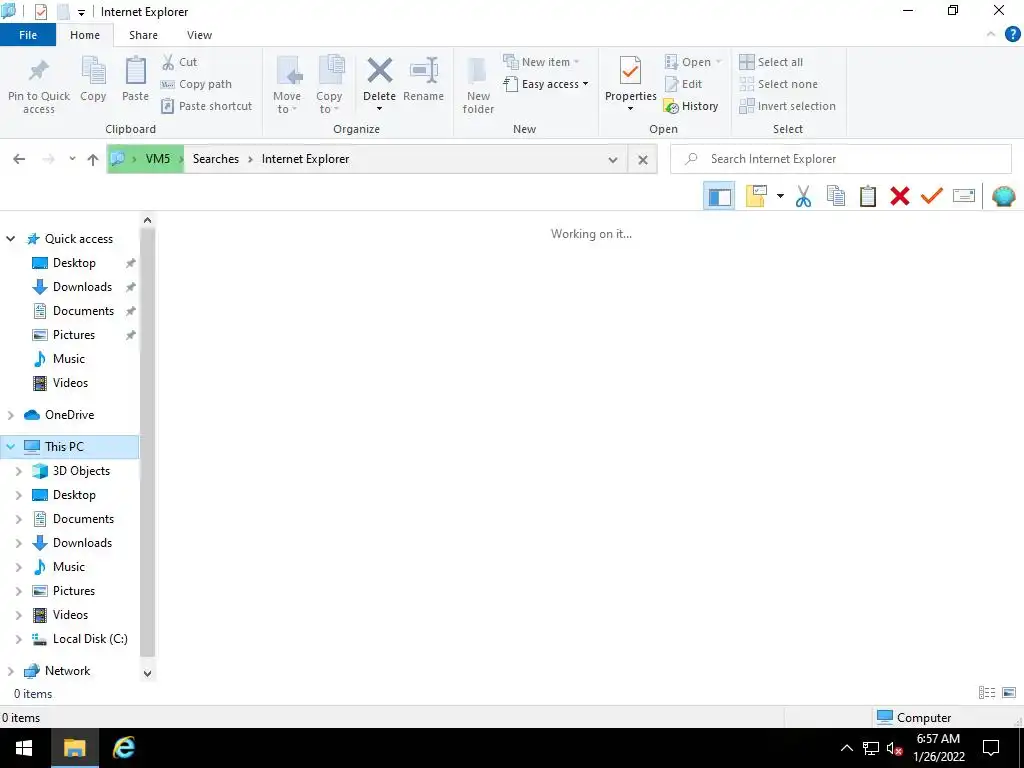Open the New item dropdown
This screenshot has height=768, width=1024.
[541, 62]
